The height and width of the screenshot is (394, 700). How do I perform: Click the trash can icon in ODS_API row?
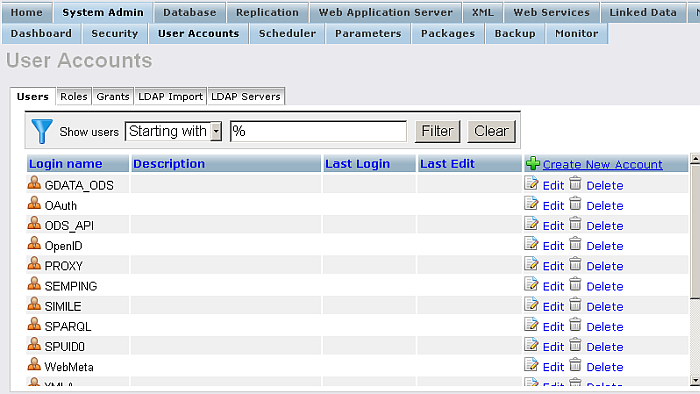pyautogui.click(x=575, y=223)
